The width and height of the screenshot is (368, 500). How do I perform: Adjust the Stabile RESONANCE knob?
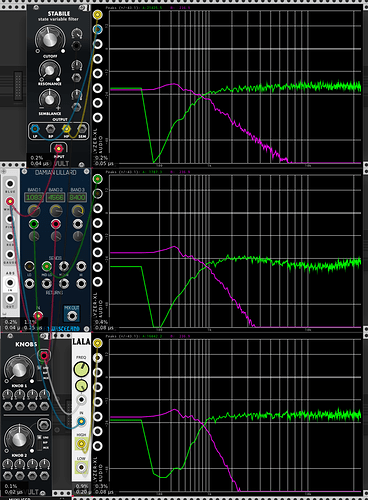tap(50, 70)
